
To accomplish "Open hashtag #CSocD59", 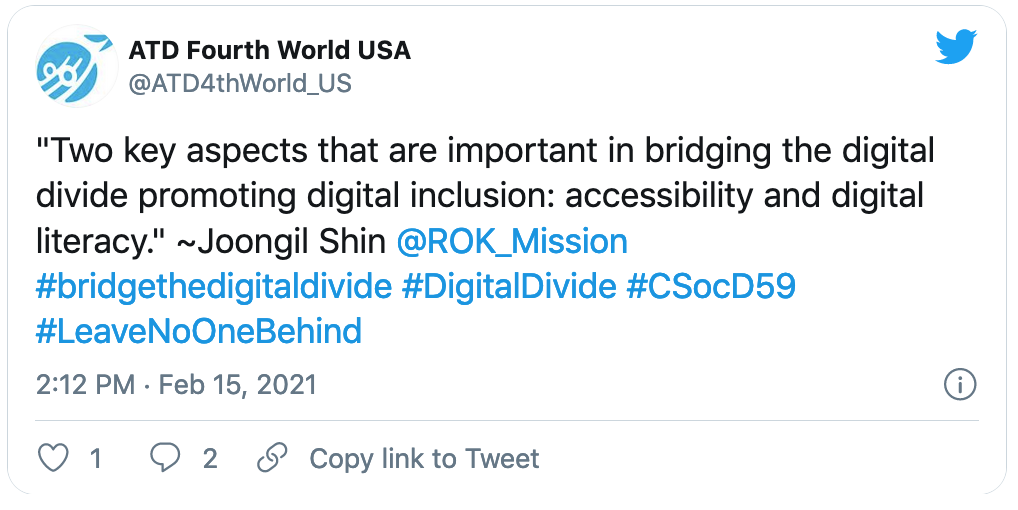I will coord(711,286).
